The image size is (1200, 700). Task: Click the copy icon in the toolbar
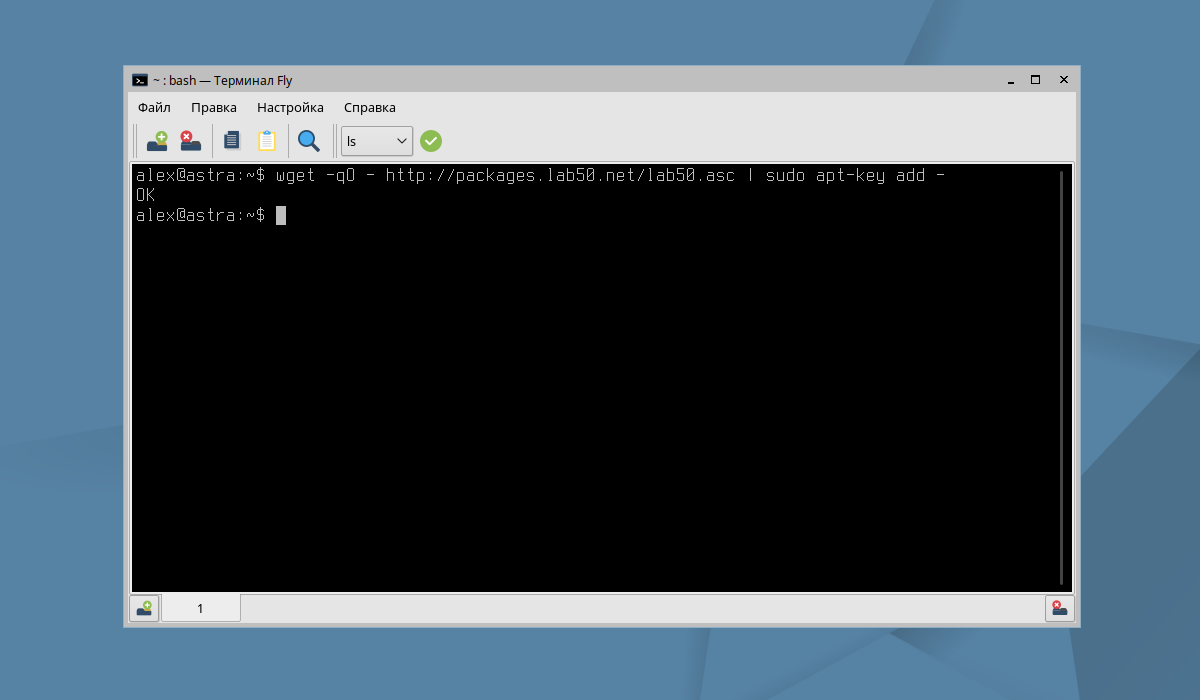pyautogui.click(x=232, y=141)
